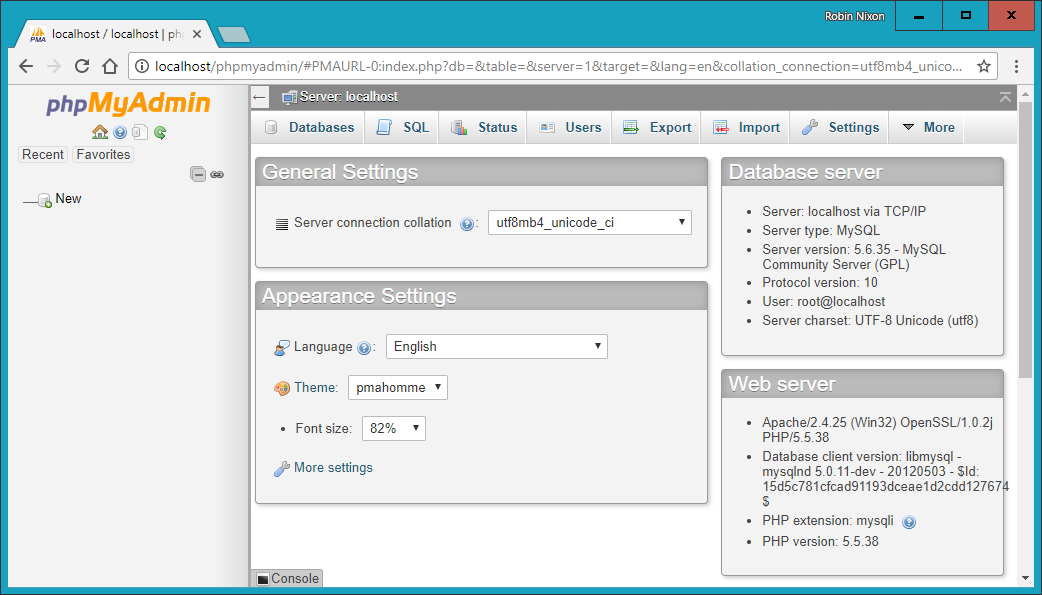Click the Home icon in phpMyAdmin sidebar
The width and height of the screenshot is (1042, 595).
[x=99, y=132]
